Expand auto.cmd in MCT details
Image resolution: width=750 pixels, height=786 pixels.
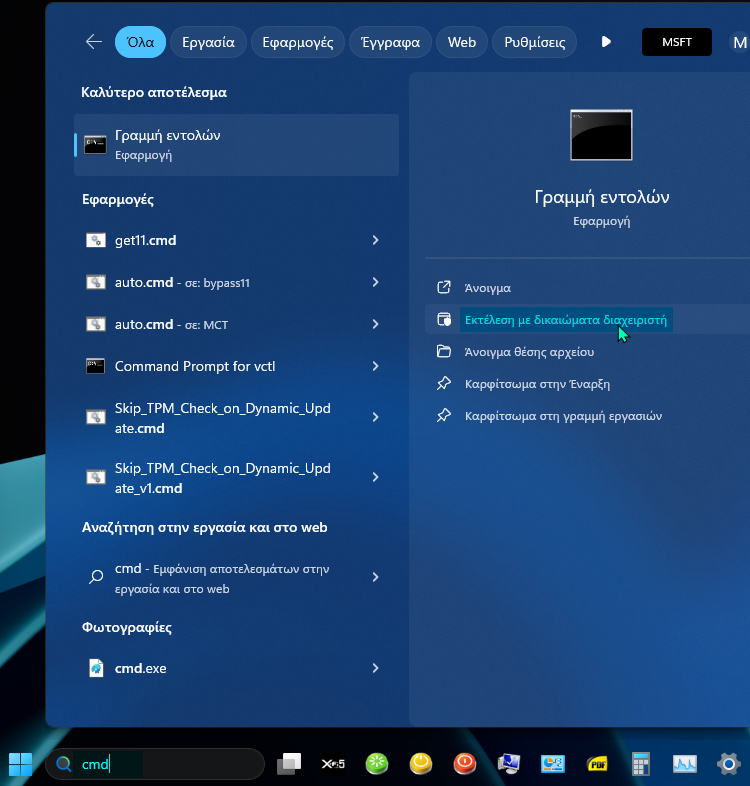376,324
